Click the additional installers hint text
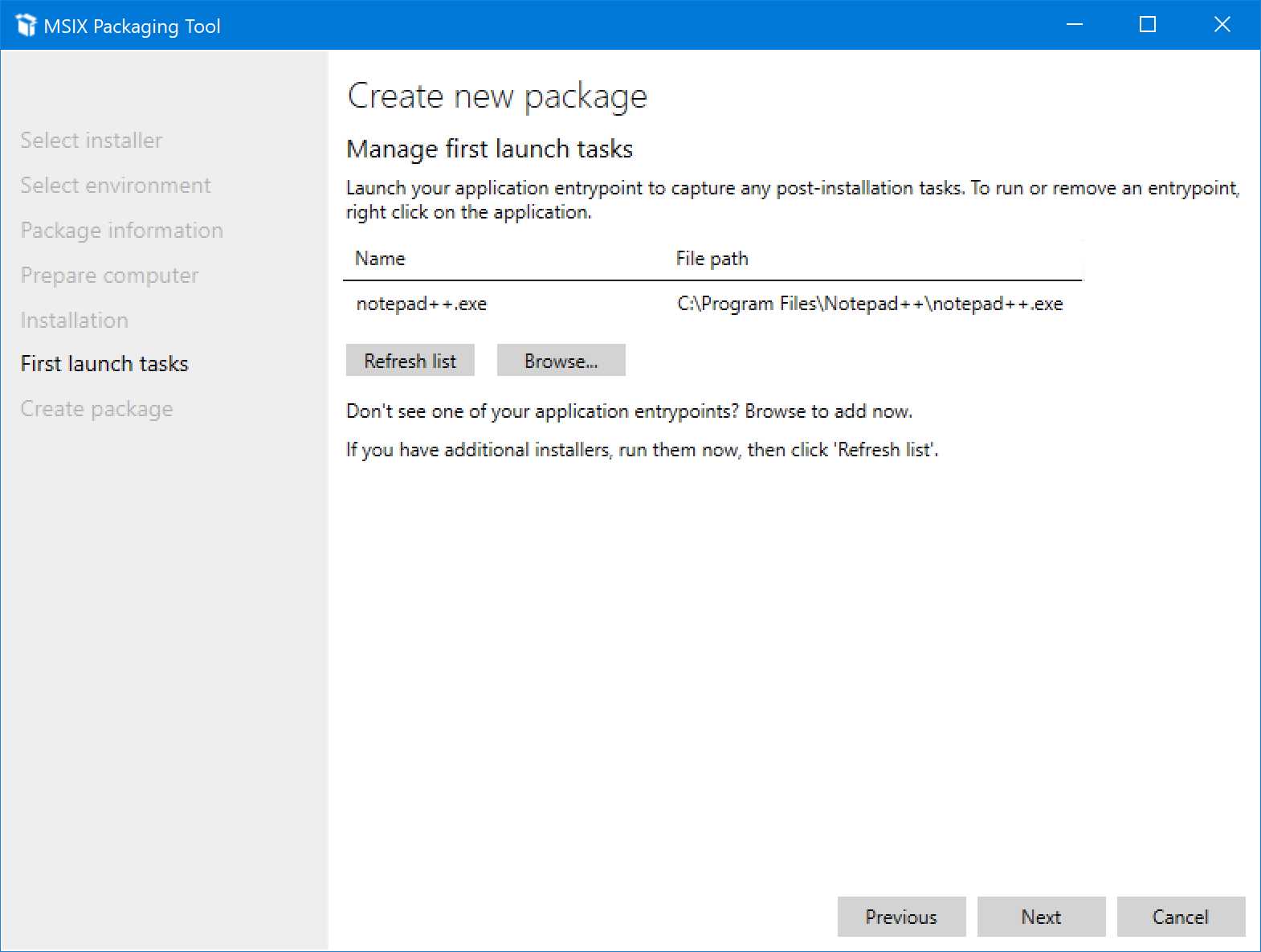 [x=642, y=450]
